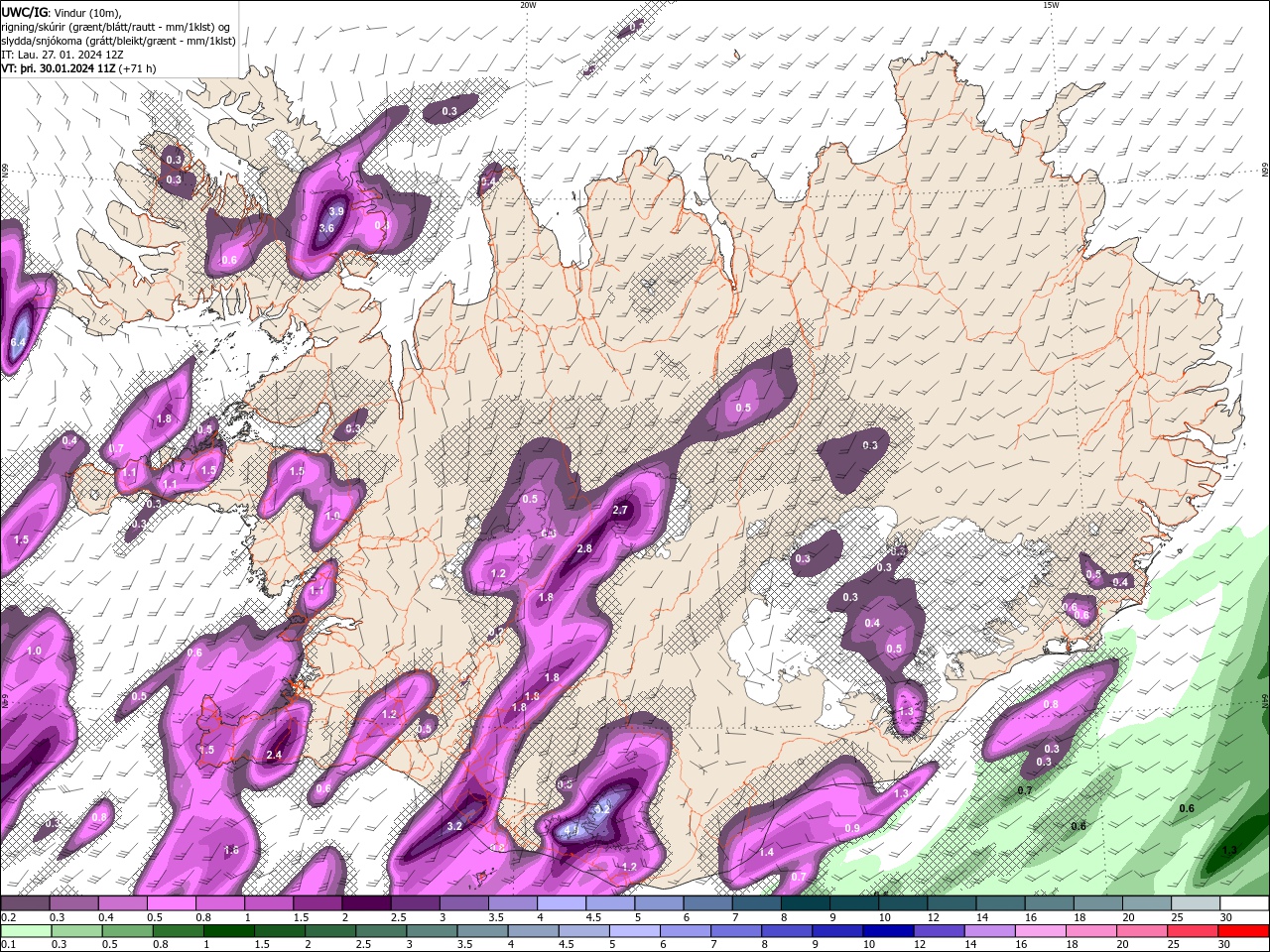Image resolution: width=1270 pixels, height=952 pixels.
Task: Click the first purple swatch of the upper scale
Action: click(x=25, y=903)
